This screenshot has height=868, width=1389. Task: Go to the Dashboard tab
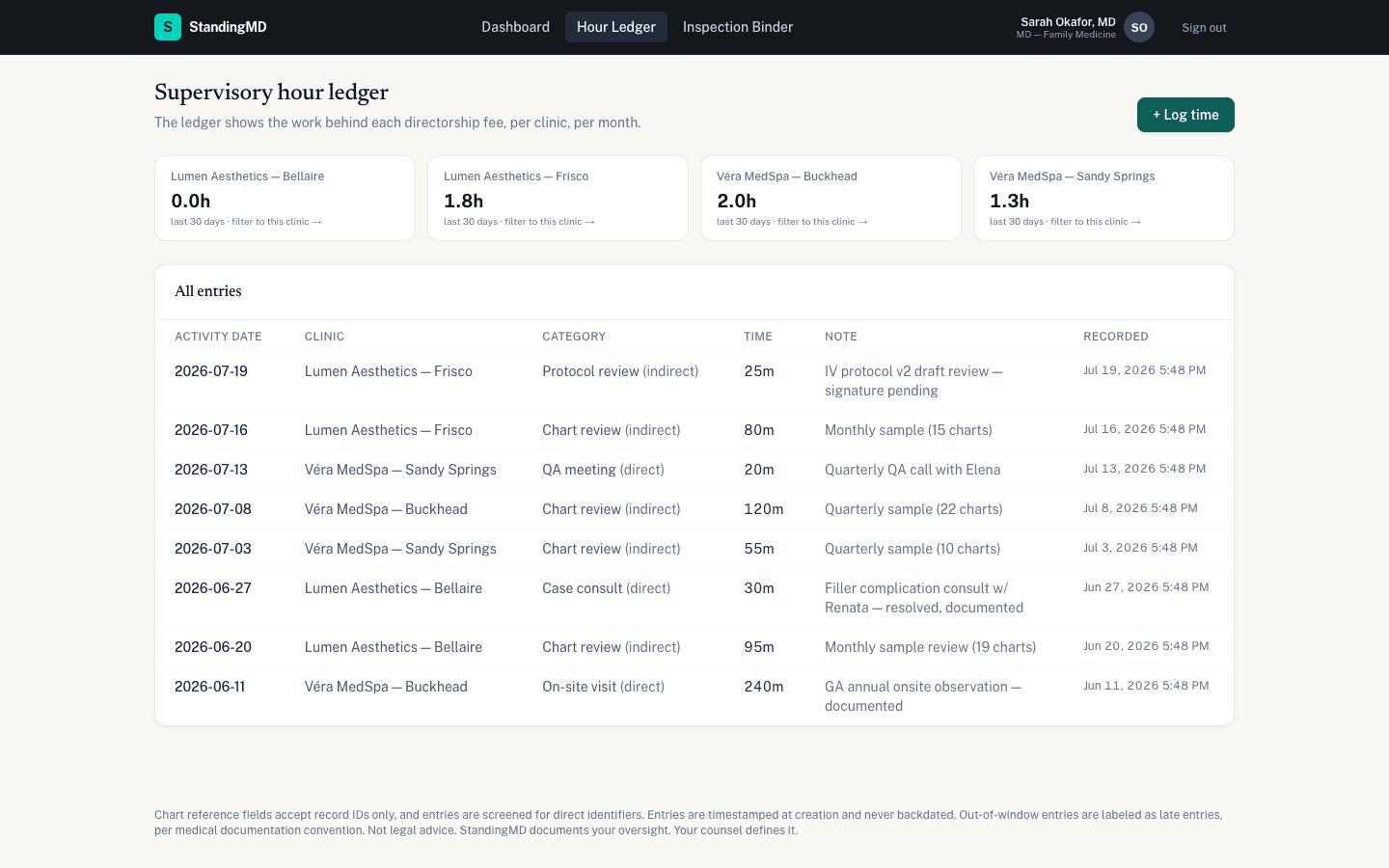(515, 27)
